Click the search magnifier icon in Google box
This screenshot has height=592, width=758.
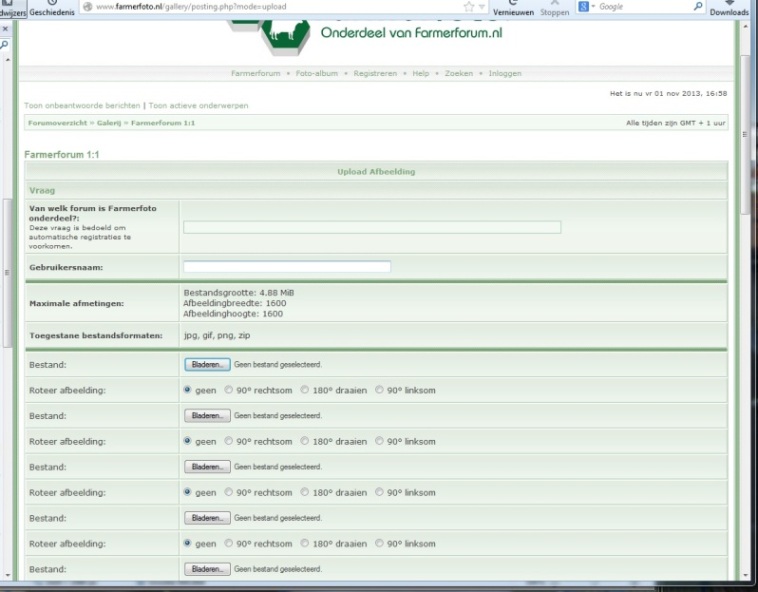click(698, 7)
